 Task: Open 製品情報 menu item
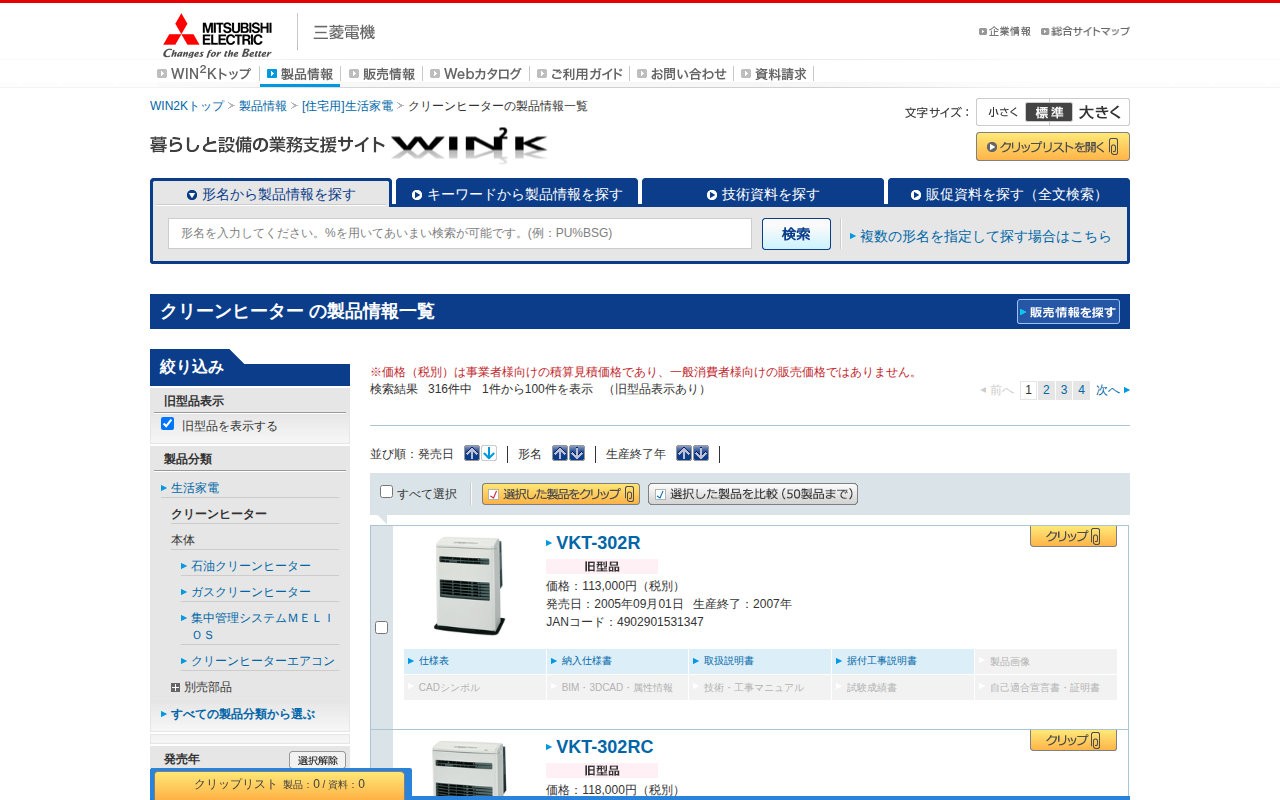click(x=300, y=73)
